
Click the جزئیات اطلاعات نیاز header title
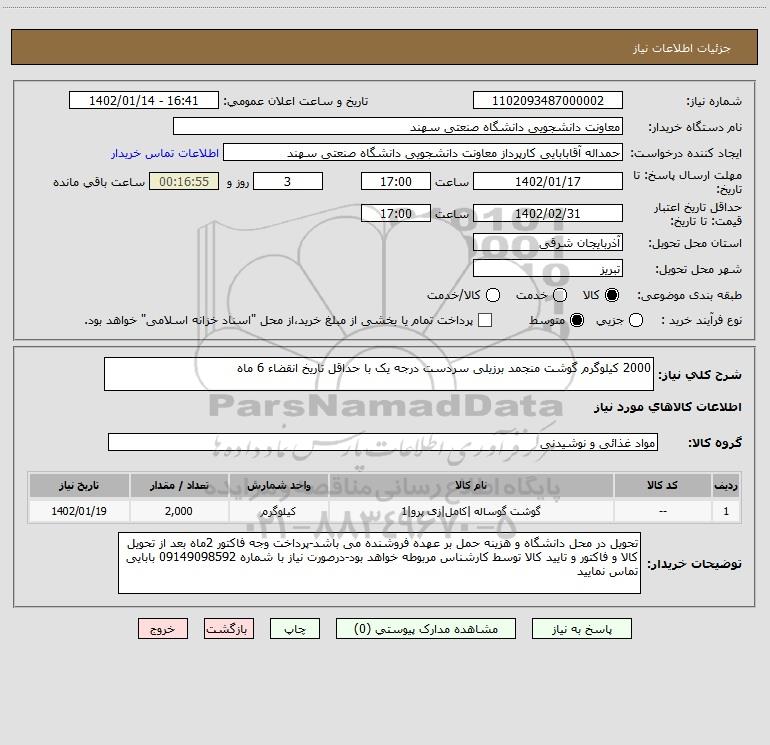[682, 48]
